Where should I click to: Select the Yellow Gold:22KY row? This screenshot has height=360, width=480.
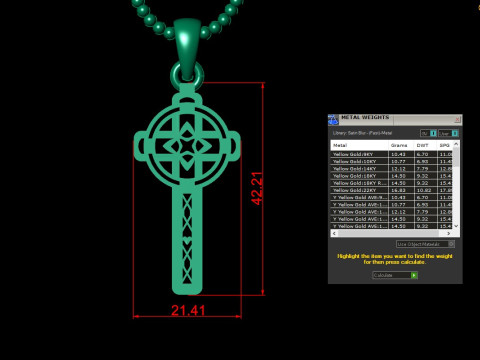(391, 190)
